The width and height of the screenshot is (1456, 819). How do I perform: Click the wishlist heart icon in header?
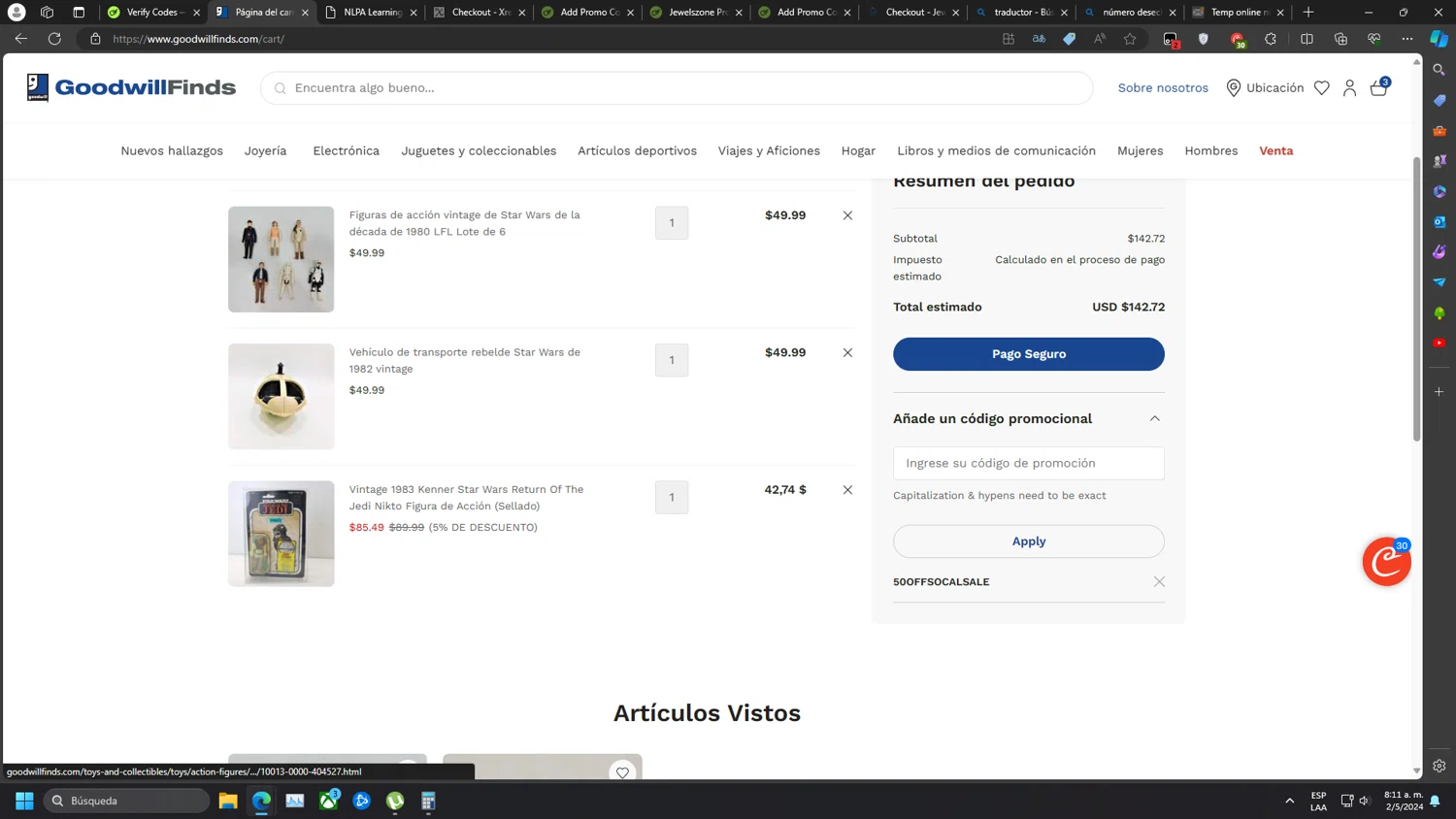click(1321, 88)
